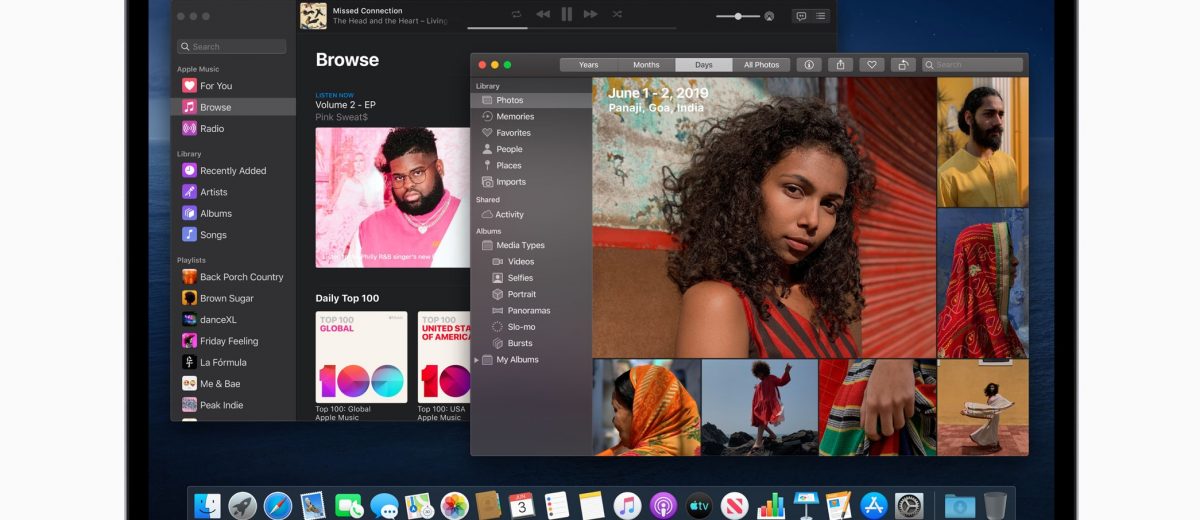Open Peak Indie playlist
This screenshot has width=1200, height=520.
point(234,405)
